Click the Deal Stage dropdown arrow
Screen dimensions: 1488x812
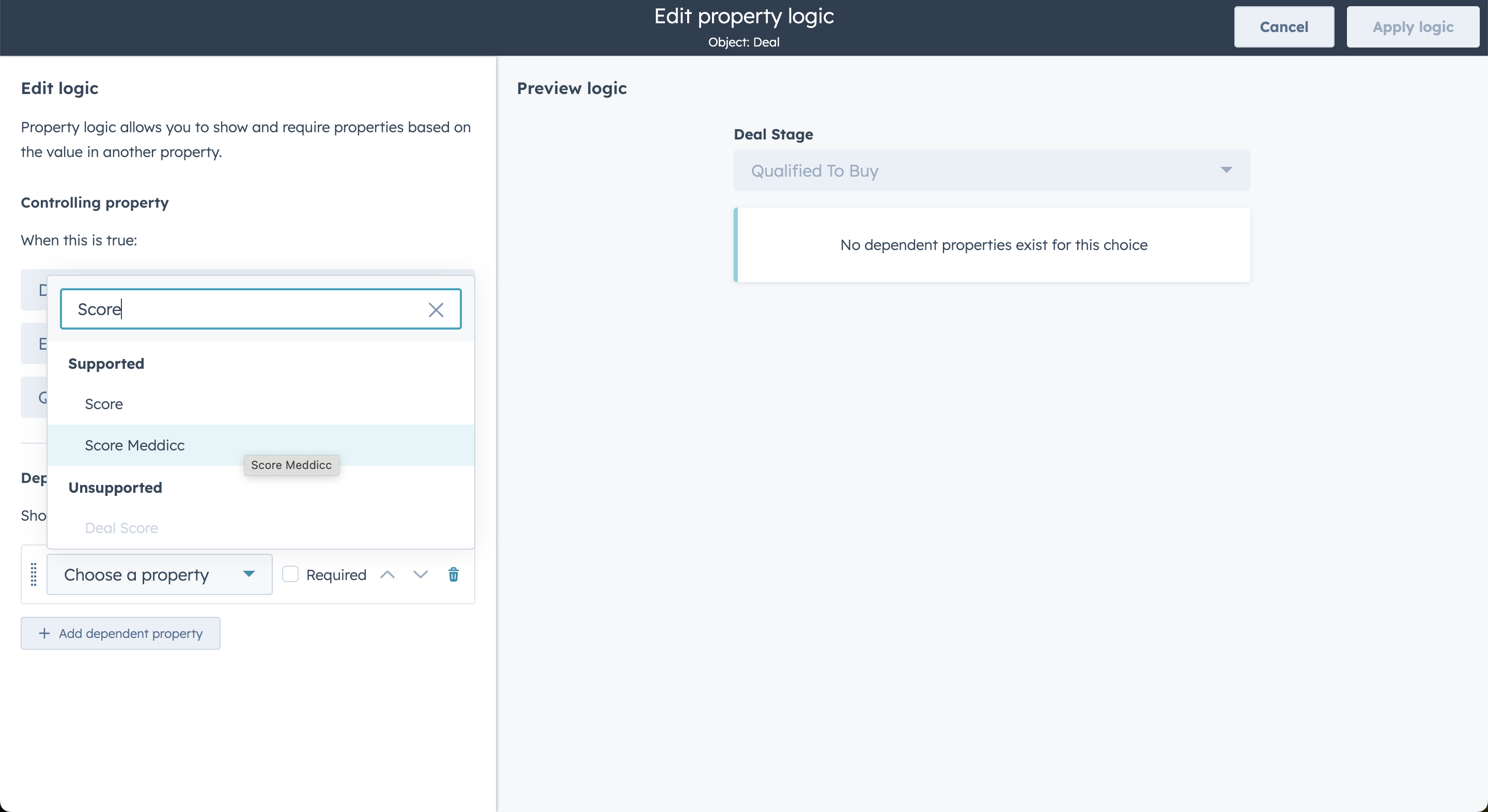[x=1226, y=170]
